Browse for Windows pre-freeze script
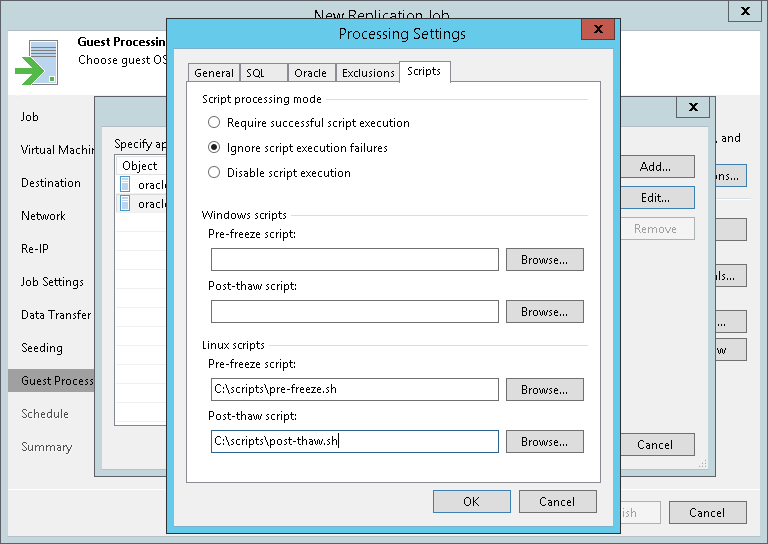Screen dimensions: 768x544 tap(544, 260)
